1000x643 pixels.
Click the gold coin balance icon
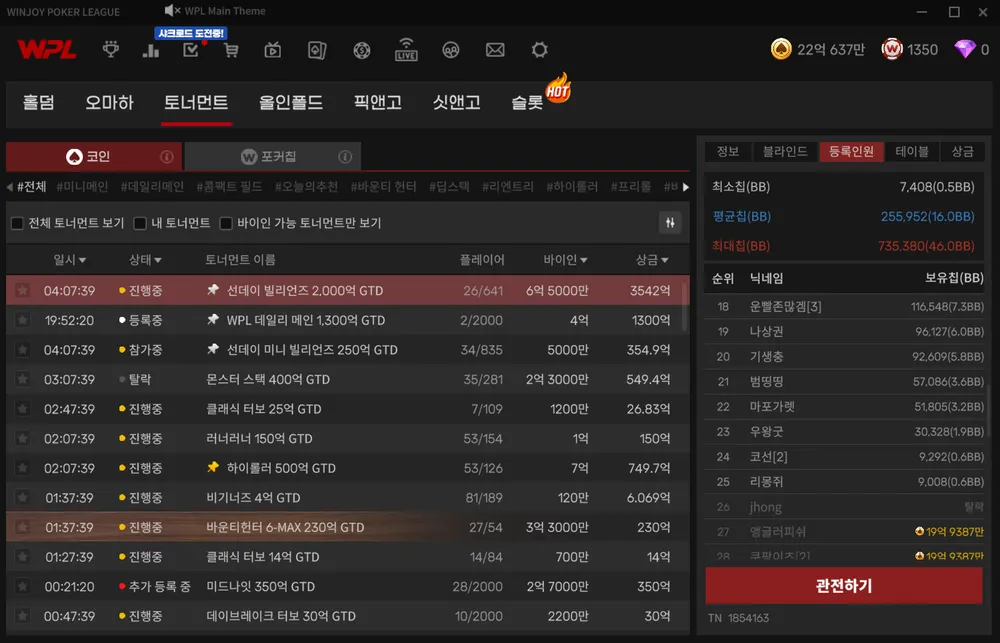pyautogui.click(x=781, y=49)
